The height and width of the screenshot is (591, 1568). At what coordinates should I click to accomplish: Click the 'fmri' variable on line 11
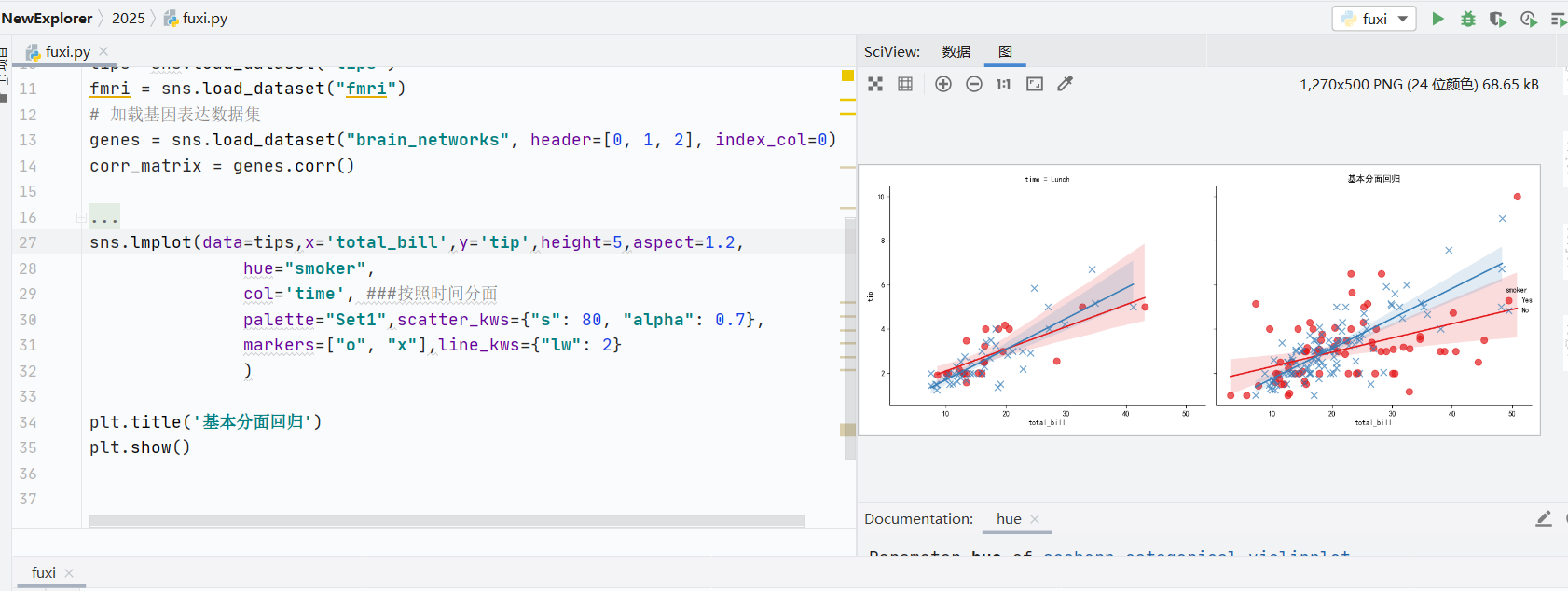110,89
